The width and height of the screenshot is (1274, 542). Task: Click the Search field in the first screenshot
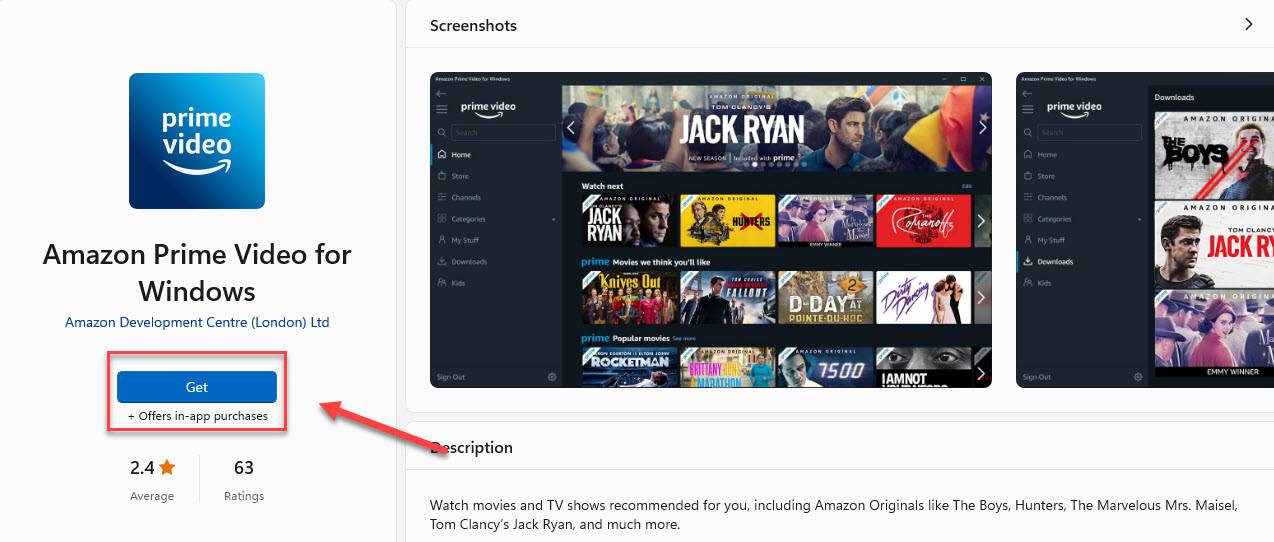(x=503, y=132)
